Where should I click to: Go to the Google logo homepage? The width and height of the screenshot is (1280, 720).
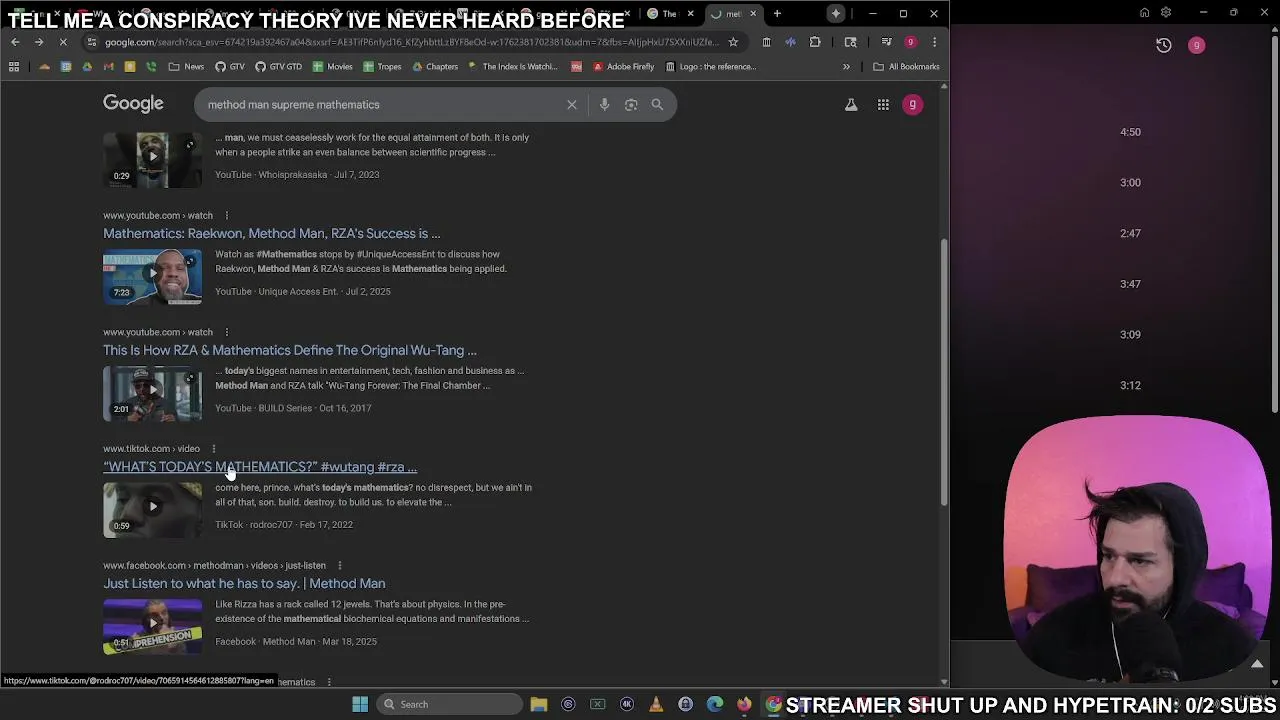coord(133,104)
